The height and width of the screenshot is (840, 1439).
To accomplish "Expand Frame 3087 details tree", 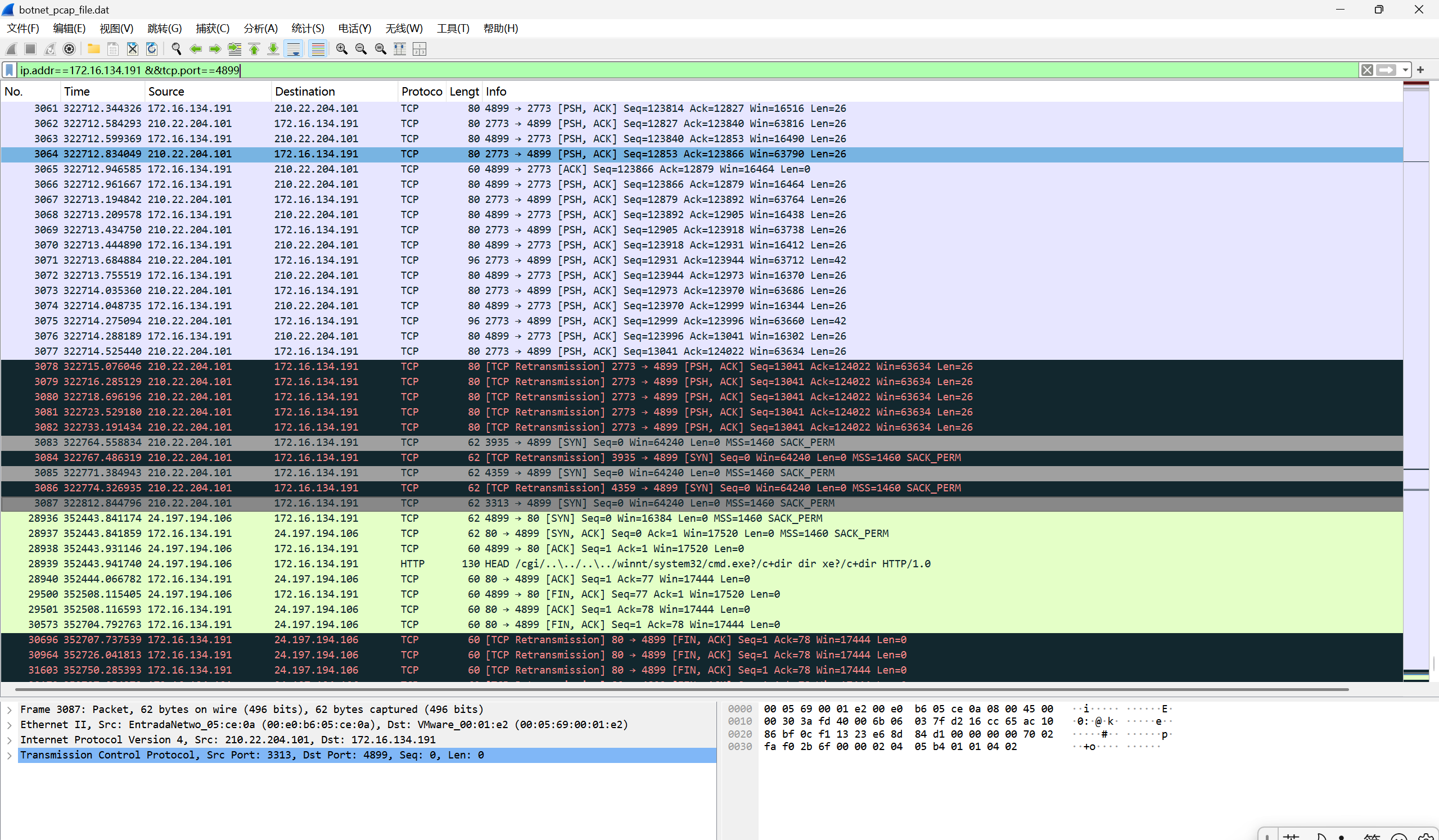I will [10, 709].
